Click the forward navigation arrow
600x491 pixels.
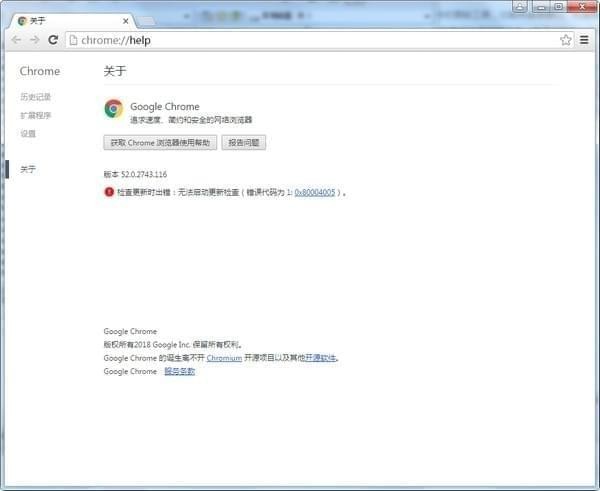click(35, 40)
